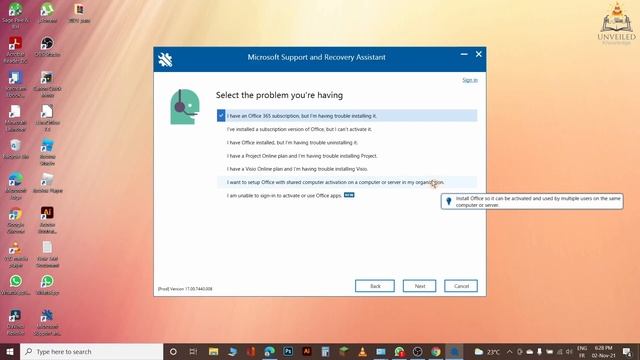
Task: Open VLC cone icon on the taskbar
Action: pos(362,351)
